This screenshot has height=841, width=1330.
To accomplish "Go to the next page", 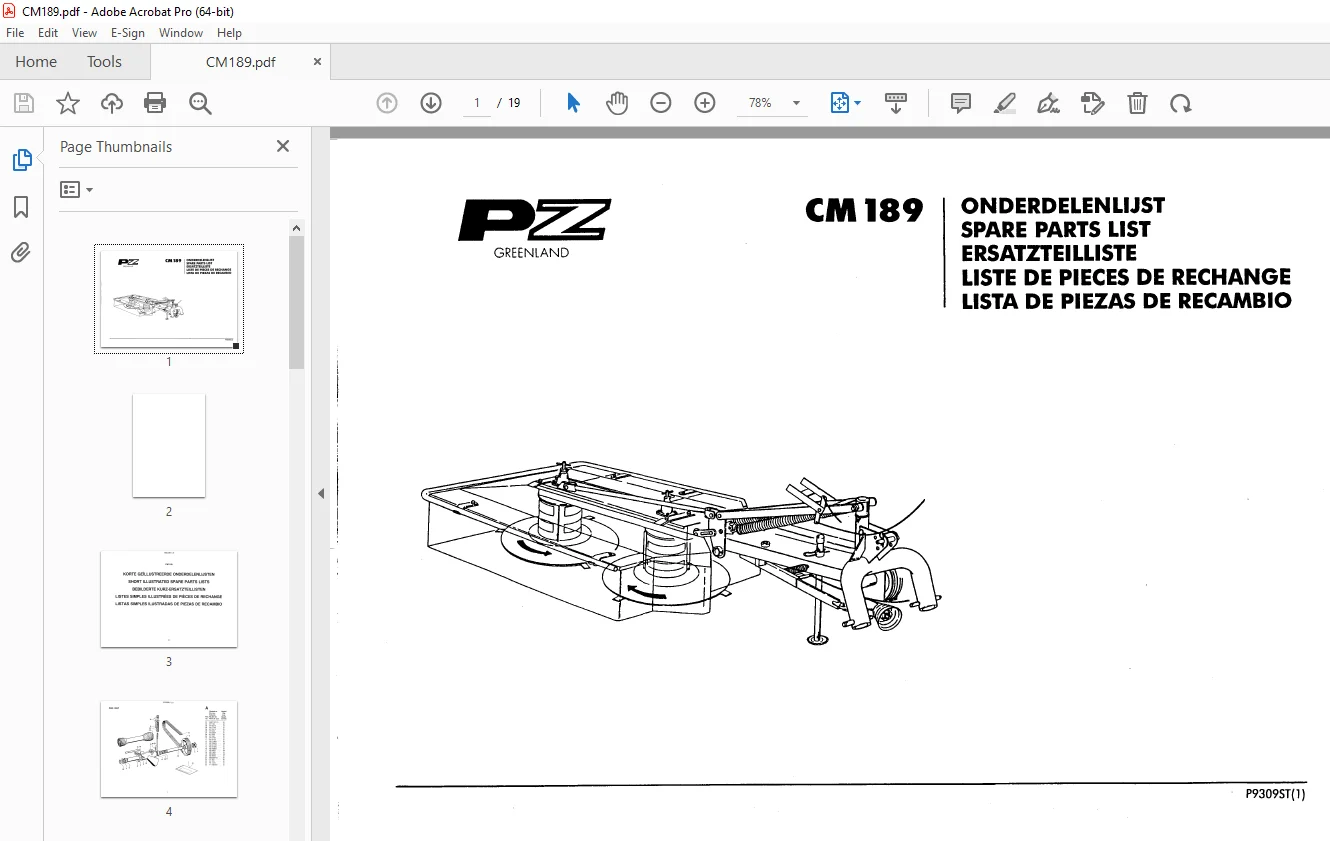I will coord(431,103).
